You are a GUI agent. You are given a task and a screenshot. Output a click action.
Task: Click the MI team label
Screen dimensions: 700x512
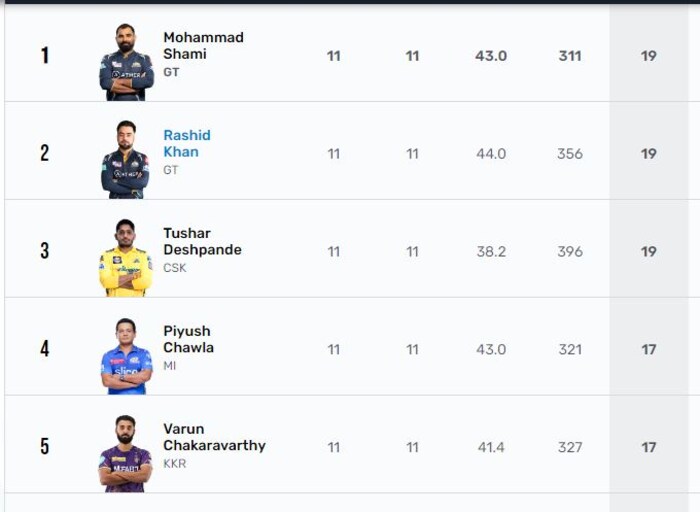pyautogui.click(x=170, y=366)
